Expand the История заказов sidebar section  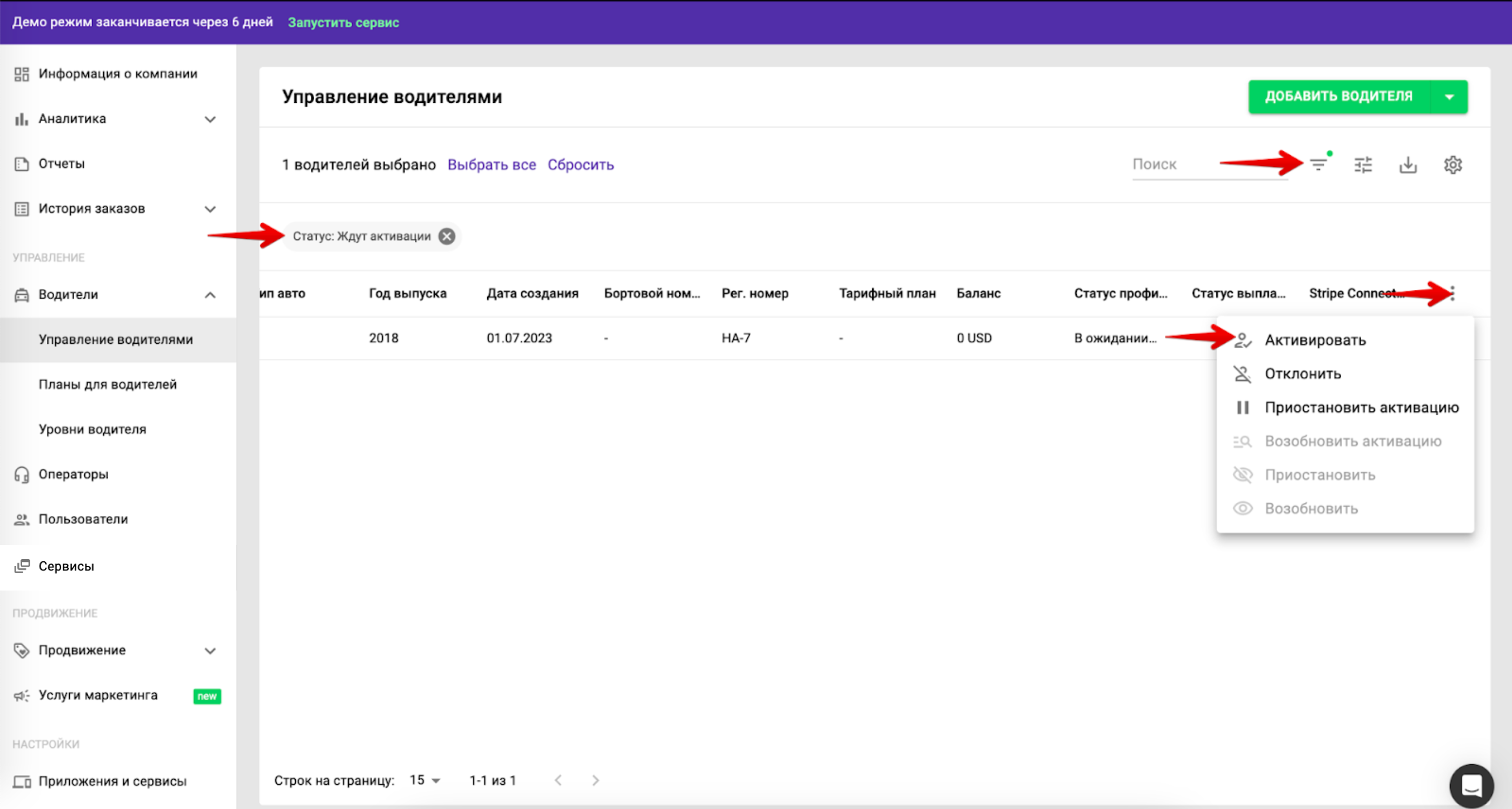(210, 209)
